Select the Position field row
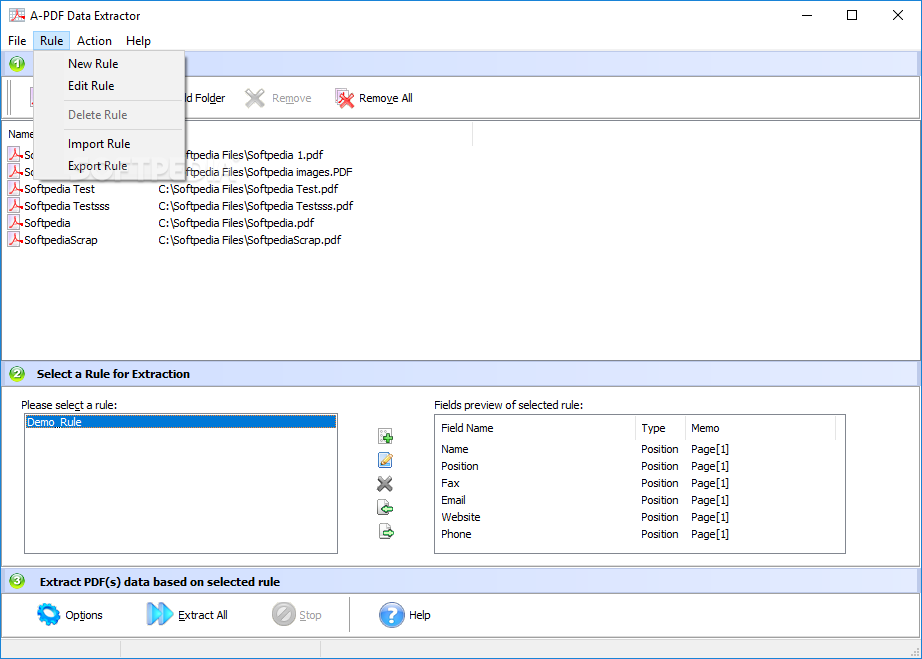 [640, 466]
